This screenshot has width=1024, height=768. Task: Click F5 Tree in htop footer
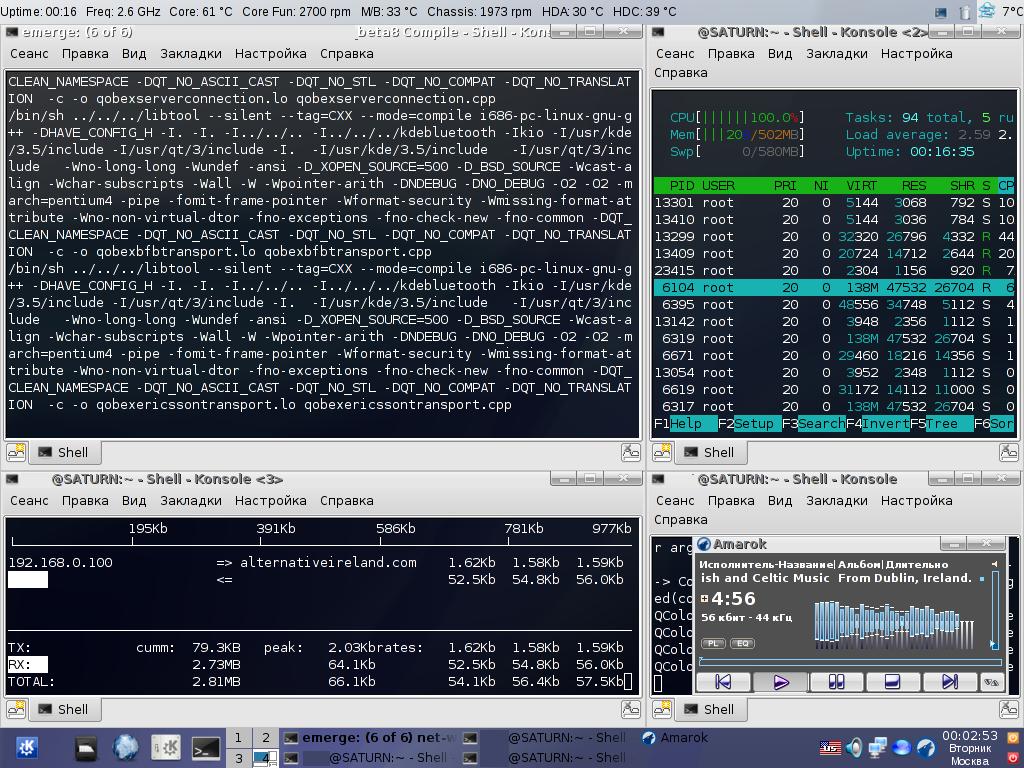tap(941, 423)
